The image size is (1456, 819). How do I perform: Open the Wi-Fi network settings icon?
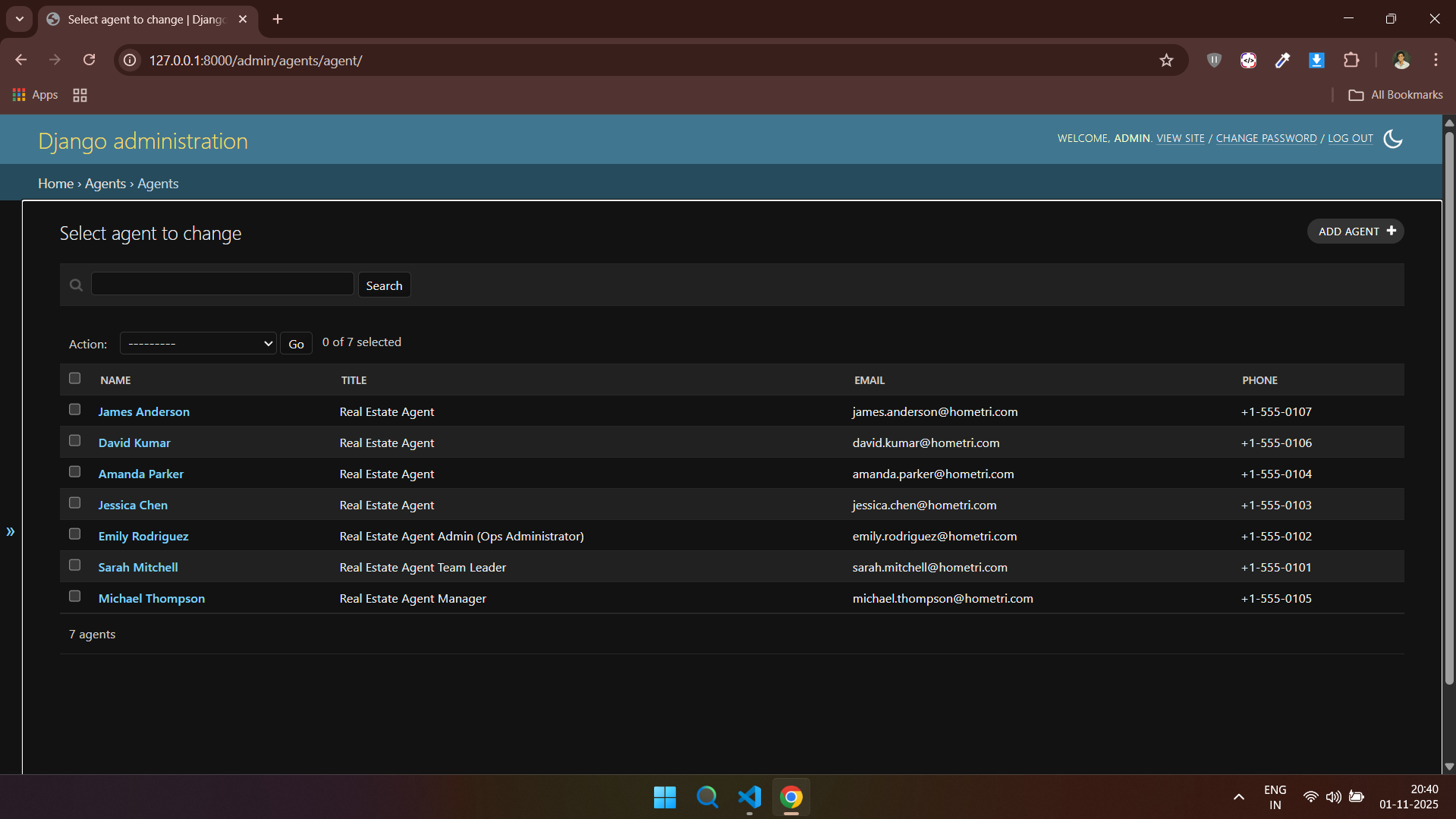click(1310, 797)
